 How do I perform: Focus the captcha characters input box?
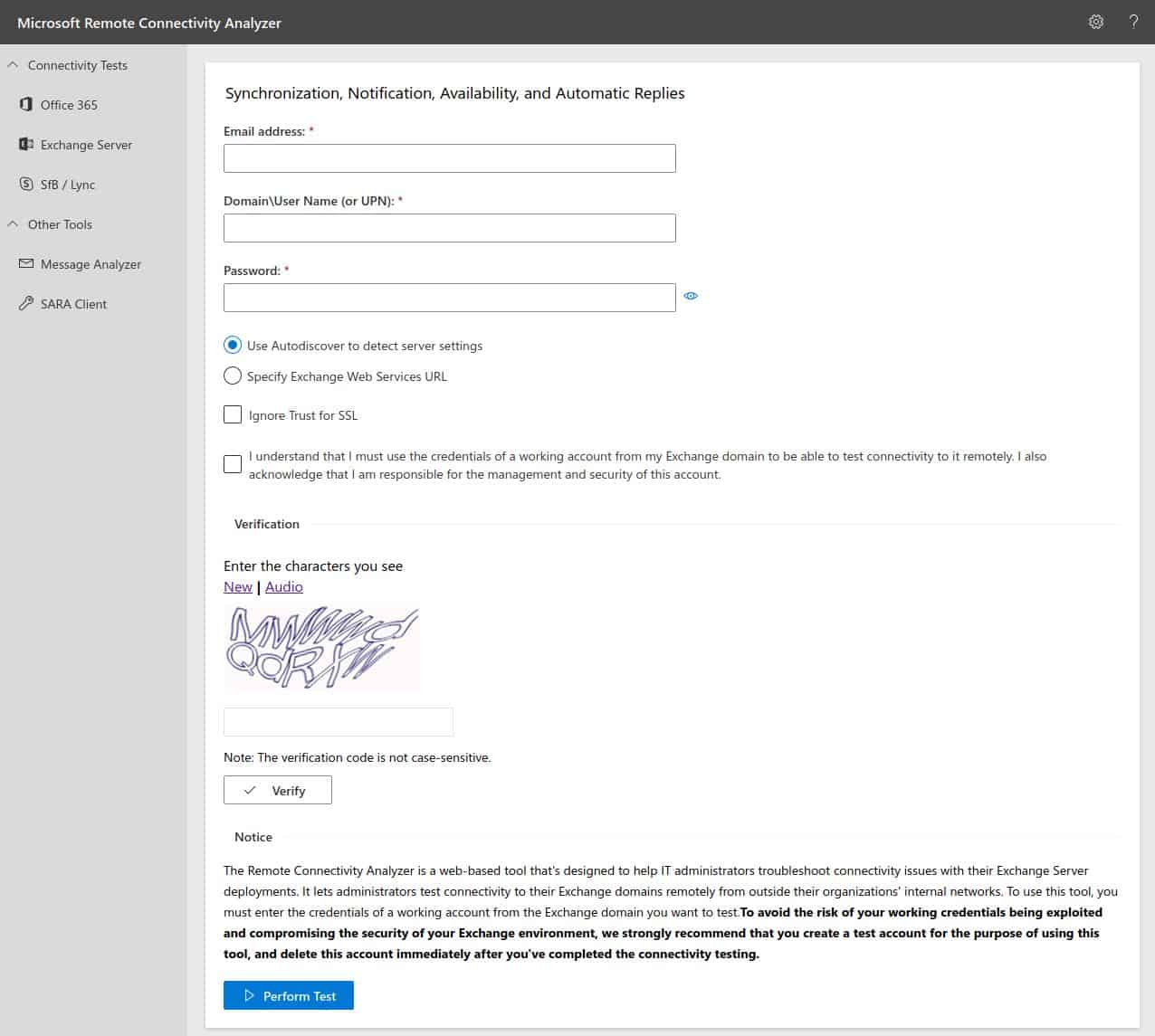[339, 722]
